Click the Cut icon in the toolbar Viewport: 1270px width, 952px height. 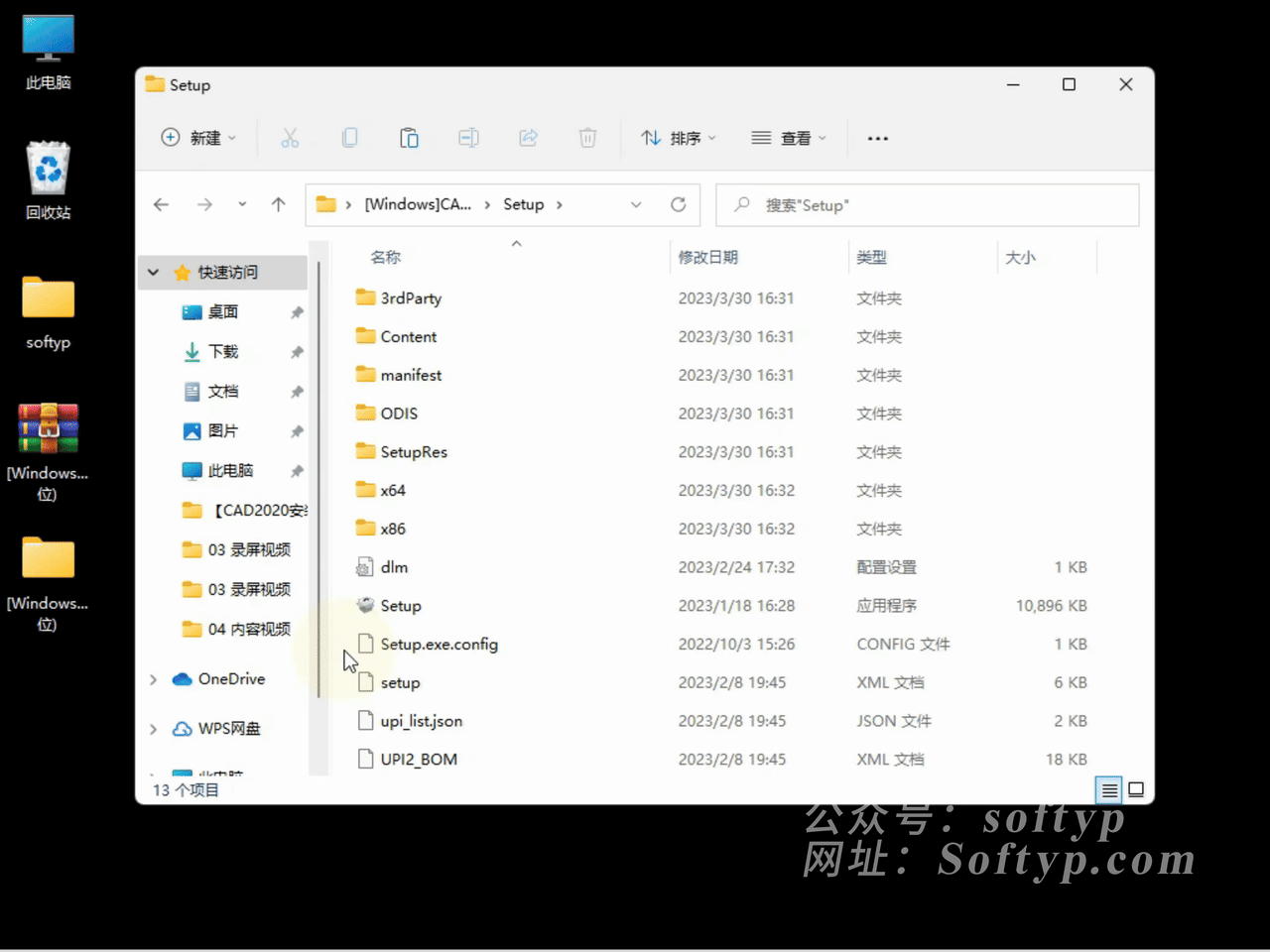(290, 138)
